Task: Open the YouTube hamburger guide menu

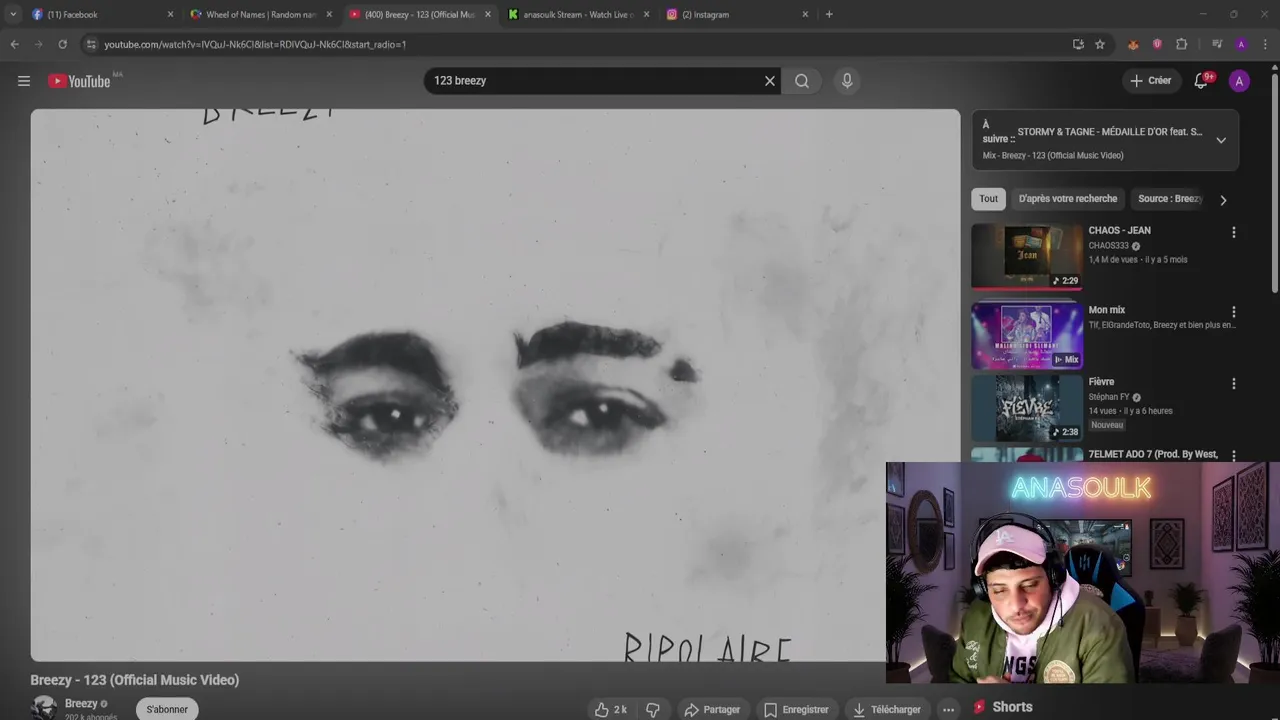Action: click(24, 81)
